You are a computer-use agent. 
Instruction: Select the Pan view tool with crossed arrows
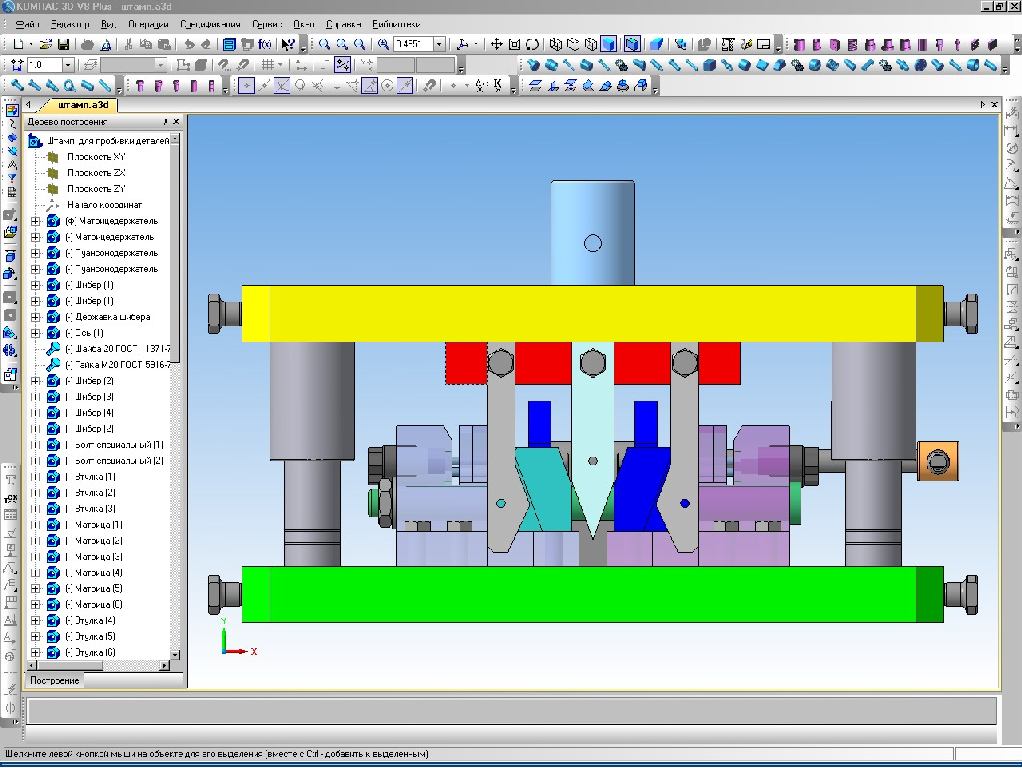(x=497, y=44)
